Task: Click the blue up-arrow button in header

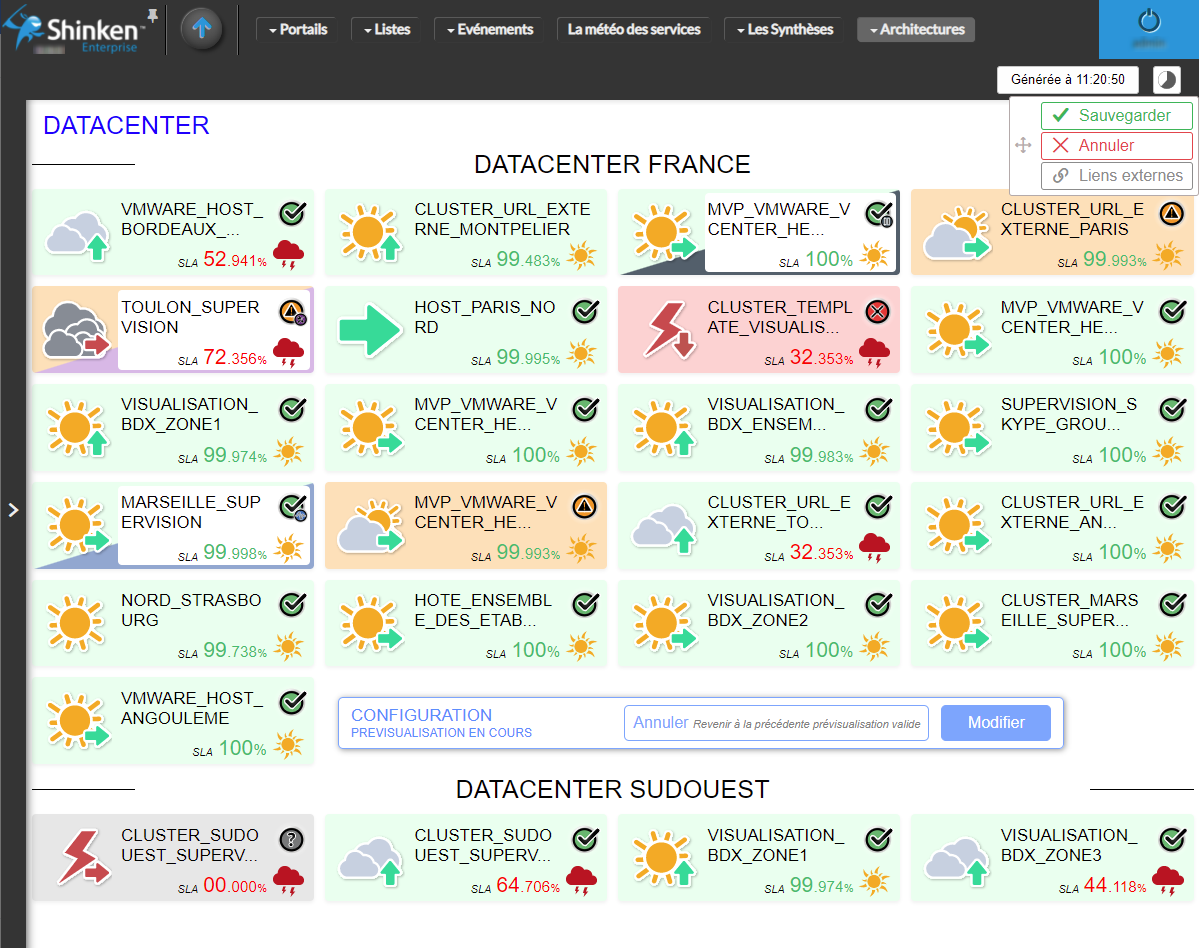Action: point(201,29)
